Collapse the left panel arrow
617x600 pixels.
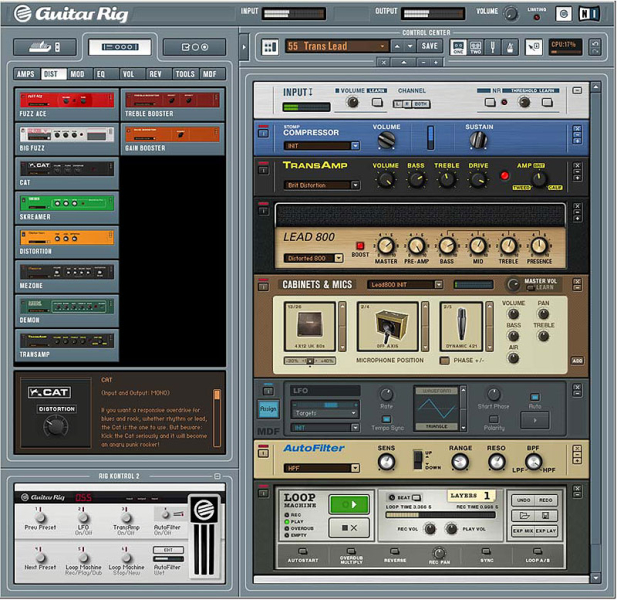[244, 47]
